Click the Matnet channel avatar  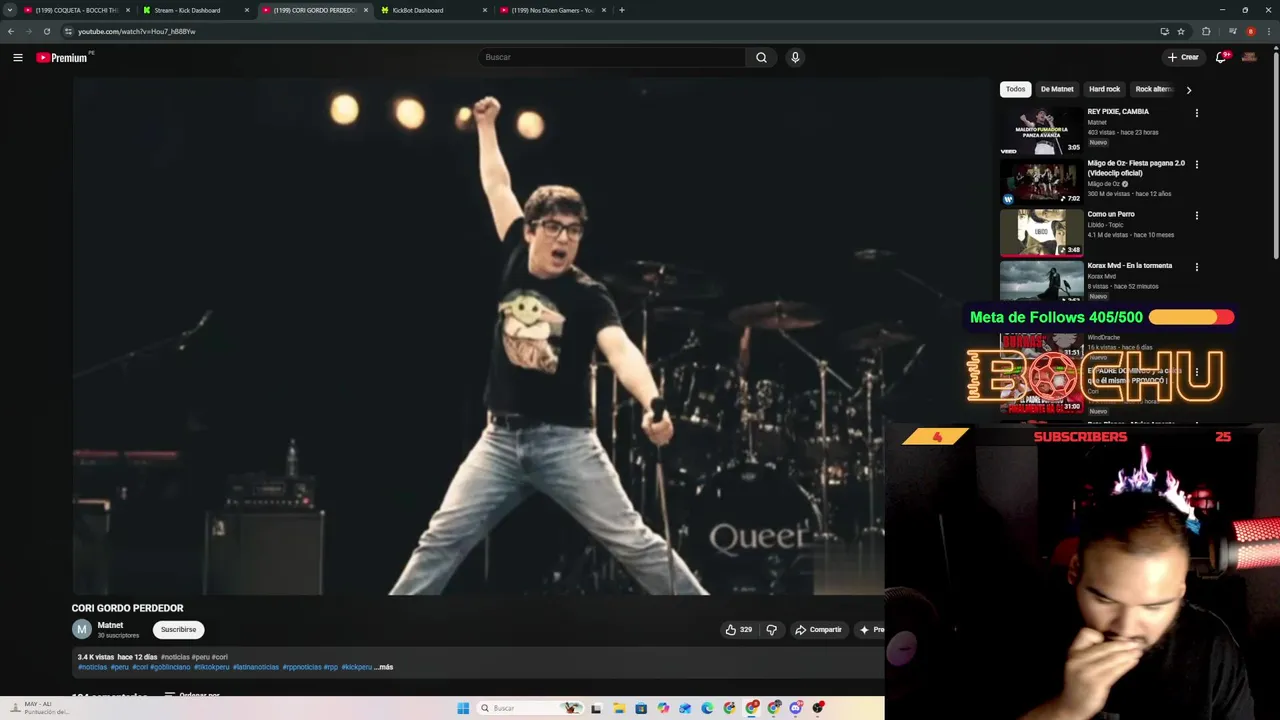pyautogui.click(x=82, y=629)
